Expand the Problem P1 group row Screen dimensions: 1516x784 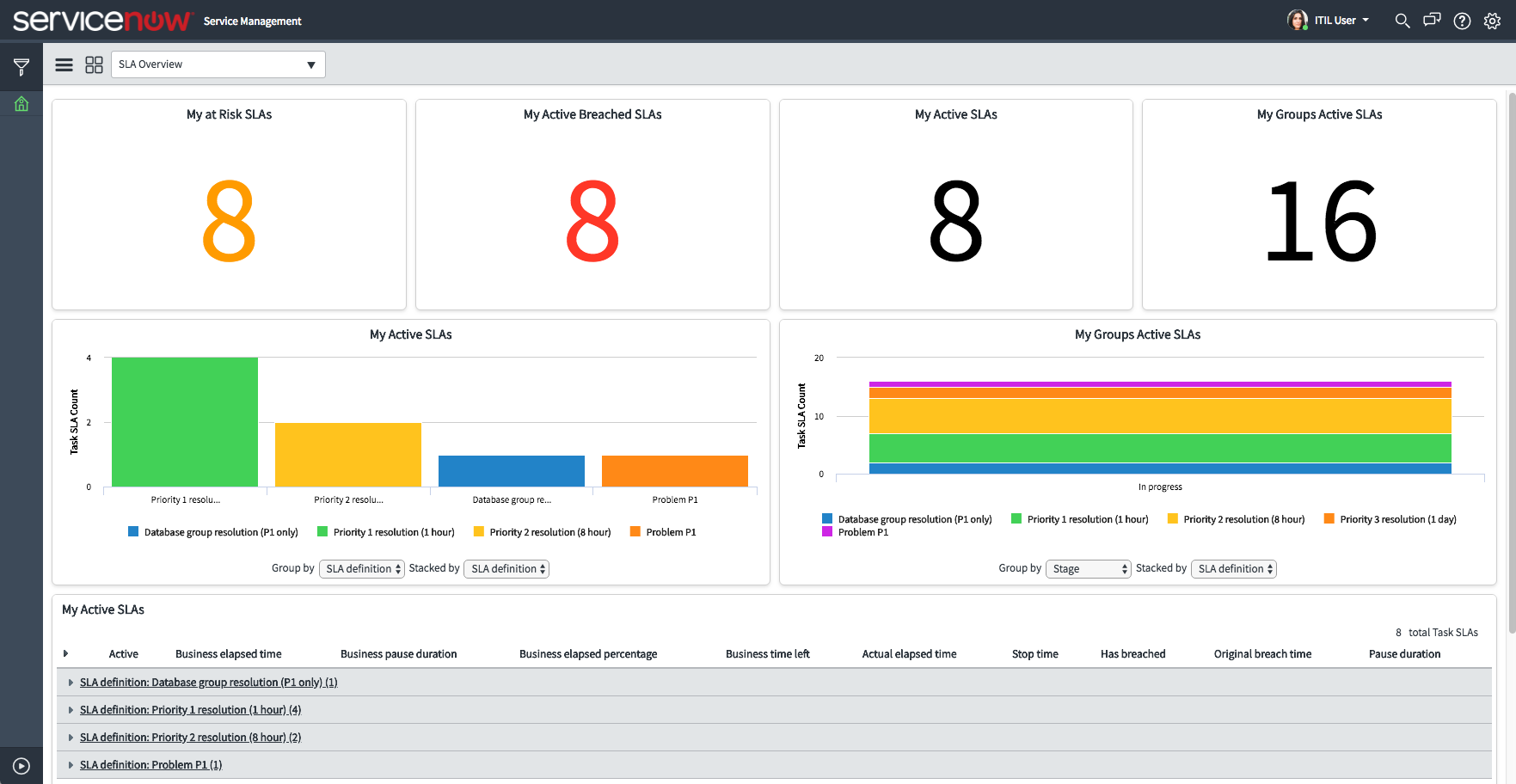pos(71,765)
